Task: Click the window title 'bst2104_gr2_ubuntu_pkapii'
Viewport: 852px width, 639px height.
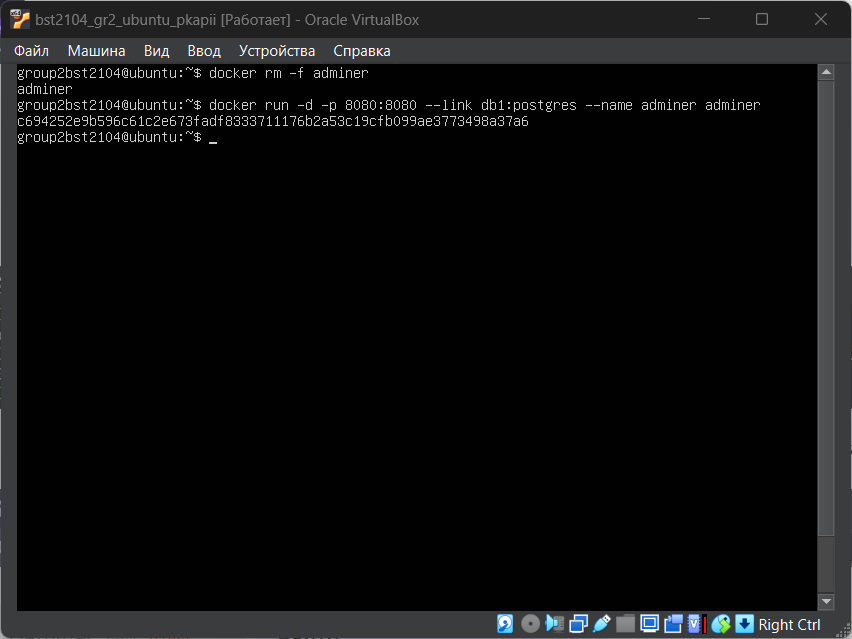Action: click(x=126, y=20)
